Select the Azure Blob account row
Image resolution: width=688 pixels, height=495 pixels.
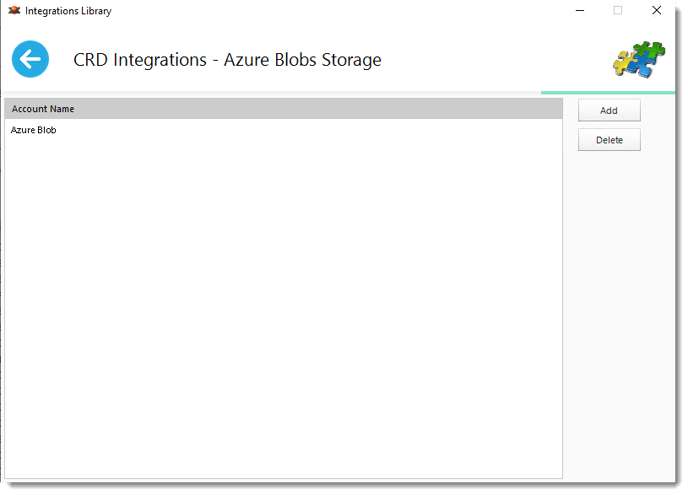[283, 130]
